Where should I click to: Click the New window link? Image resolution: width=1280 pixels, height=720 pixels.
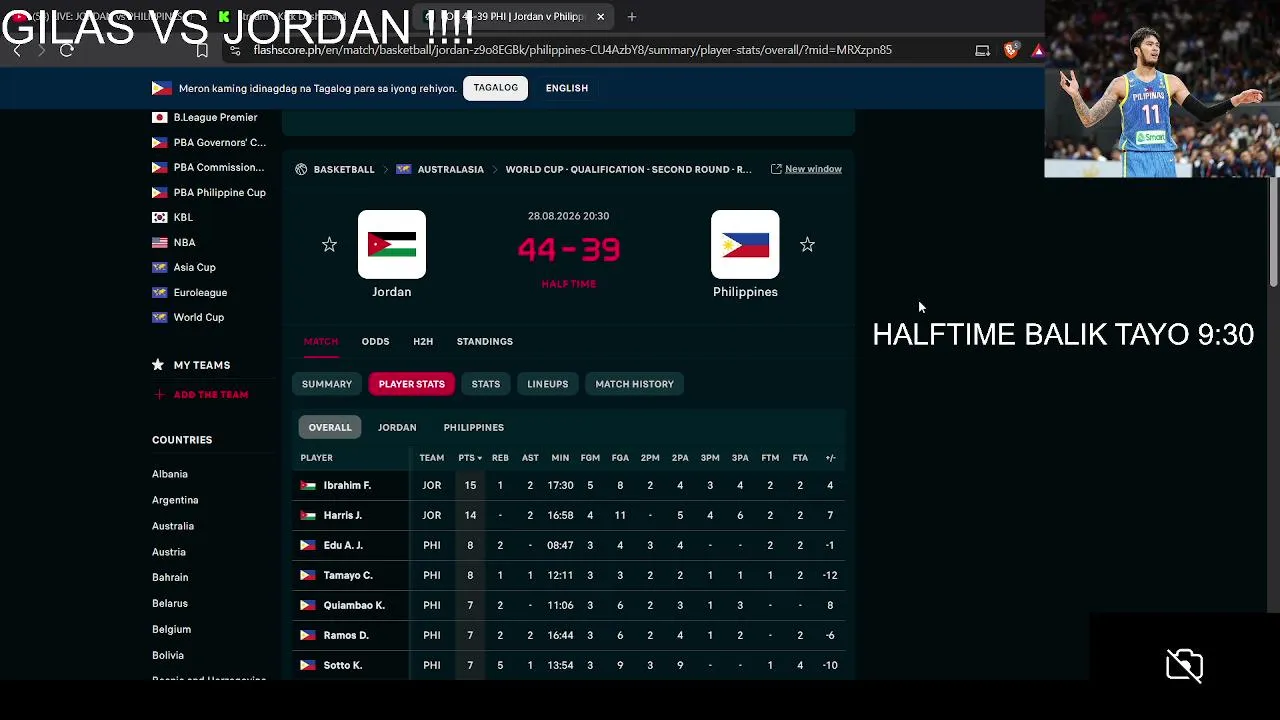point(813,169)
